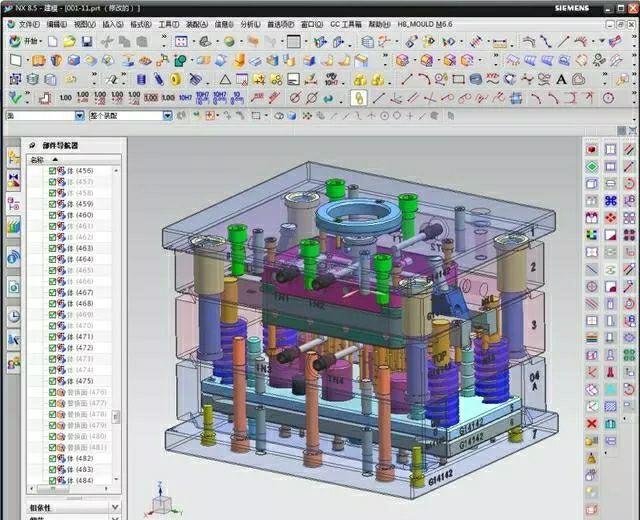Click the scissors cut icon

(107, 41)
